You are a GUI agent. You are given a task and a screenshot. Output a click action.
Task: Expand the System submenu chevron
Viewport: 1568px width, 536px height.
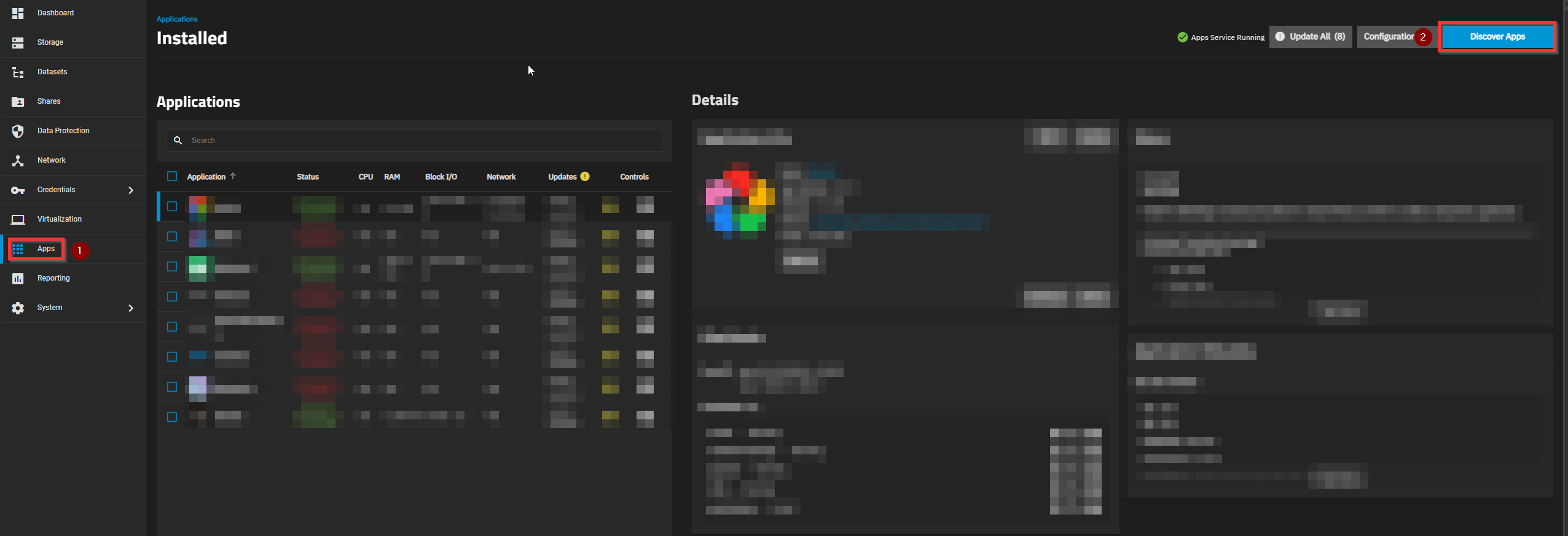pos(130,308)
